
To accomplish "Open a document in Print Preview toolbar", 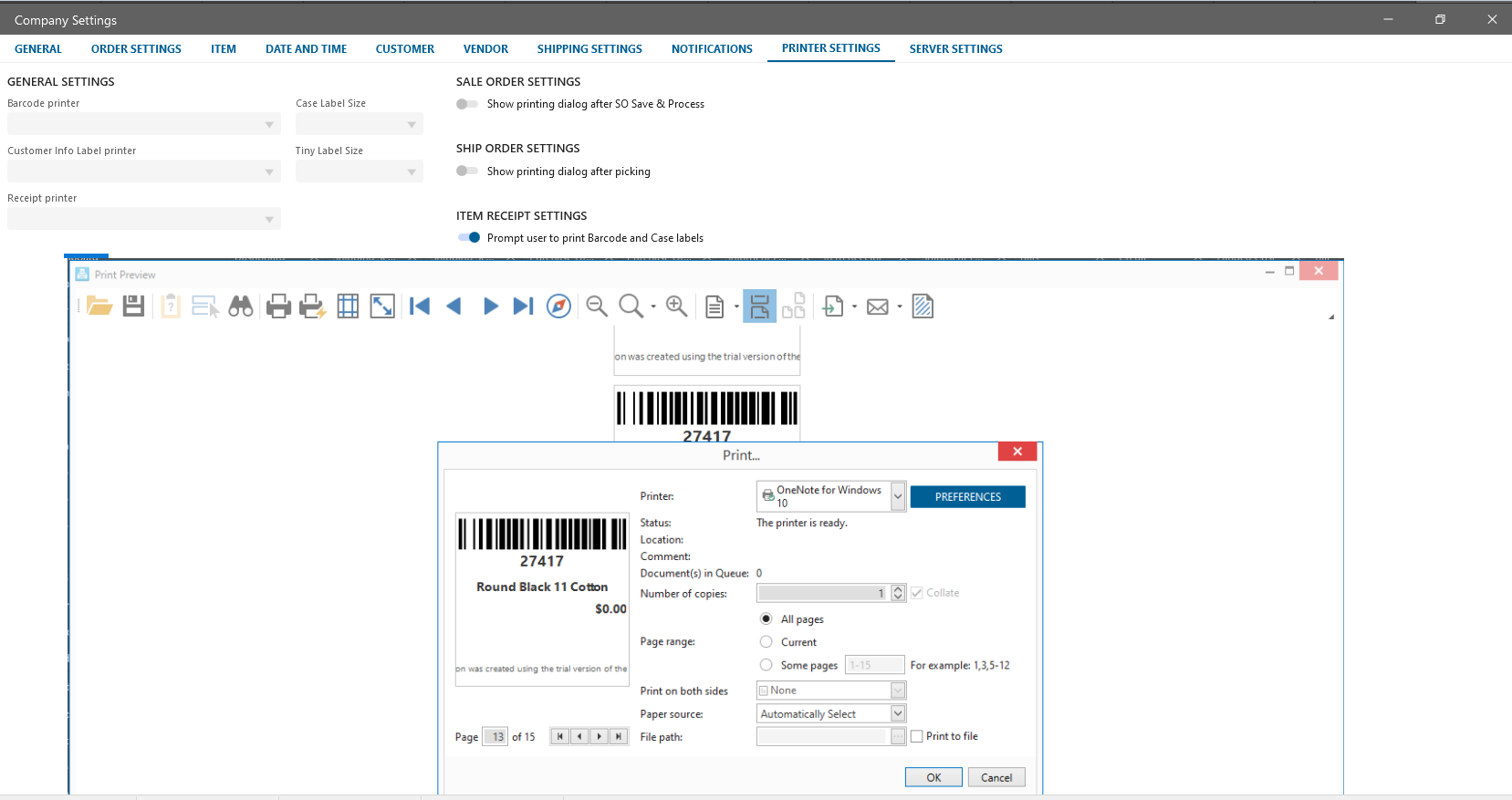I will point(99,306).
